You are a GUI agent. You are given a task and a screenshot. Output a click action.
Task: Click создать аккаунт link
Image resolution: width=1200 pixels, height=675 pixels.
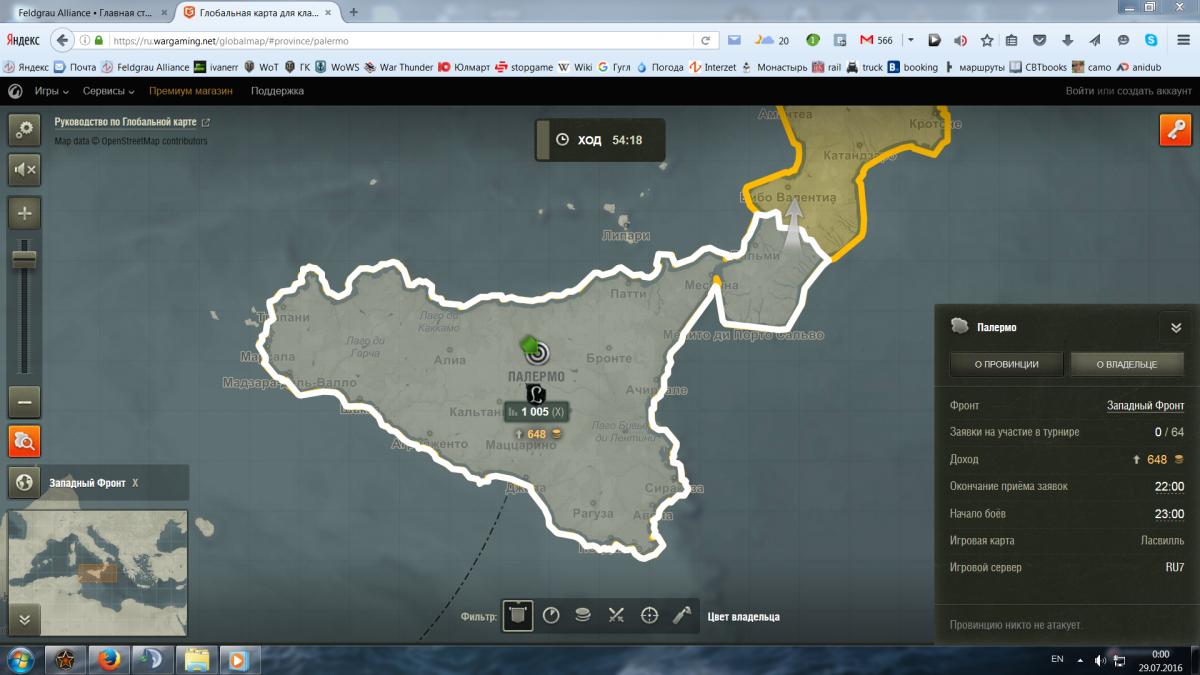click(1153, 91)
